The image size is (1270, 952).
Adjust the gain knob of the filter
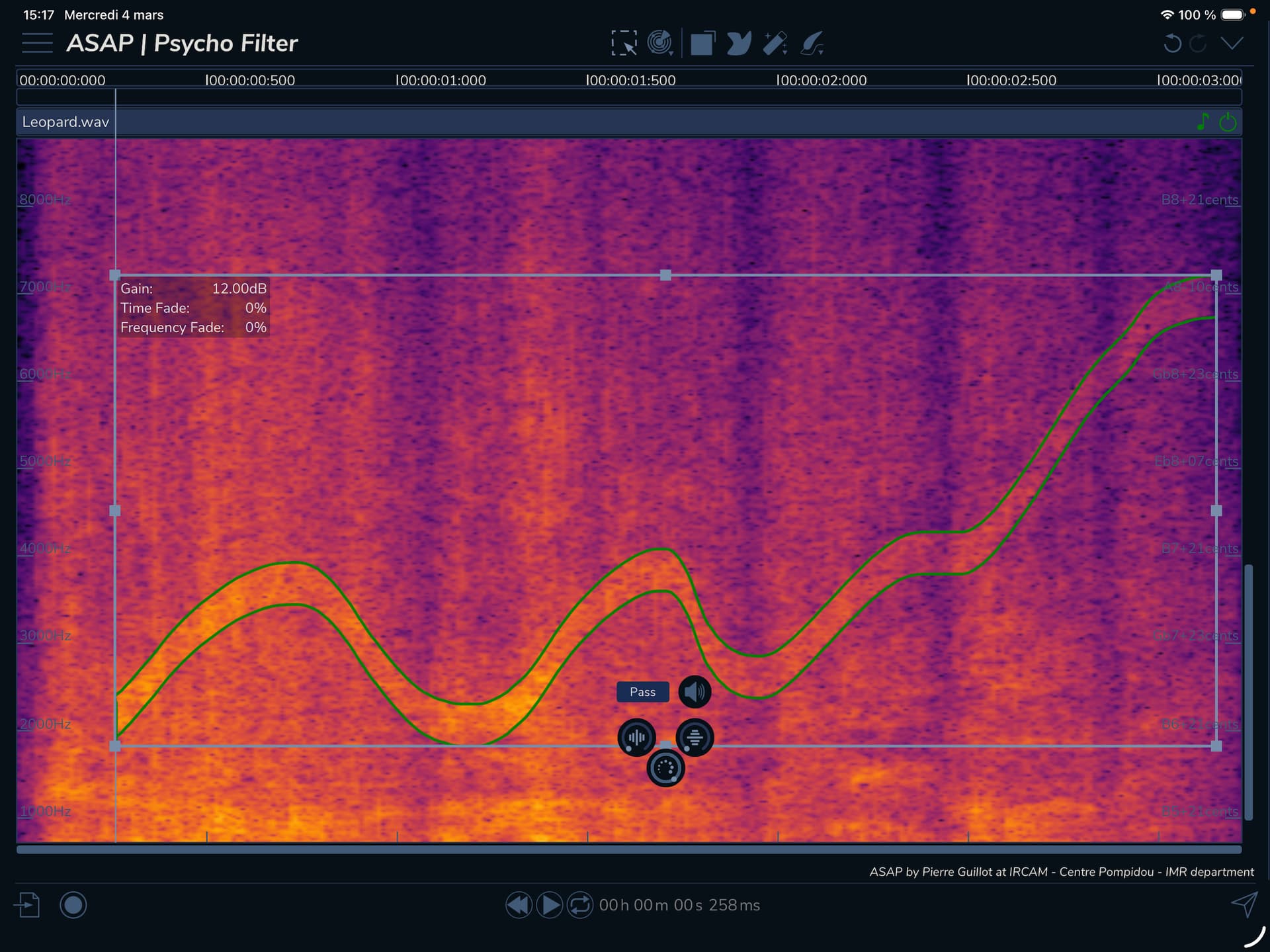pyautogui.click(x=665, y=767)
